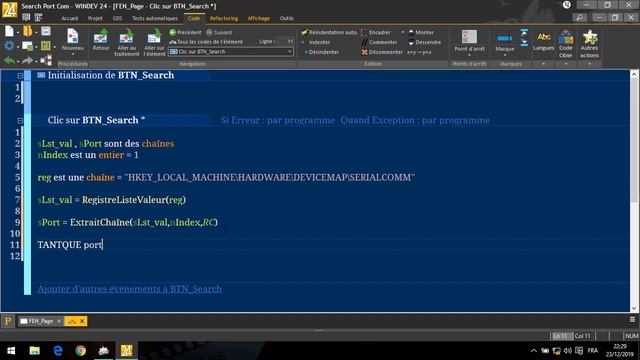Open the GO run options arrow
This screenshot has width=640, height=360.
coord(54,47)
